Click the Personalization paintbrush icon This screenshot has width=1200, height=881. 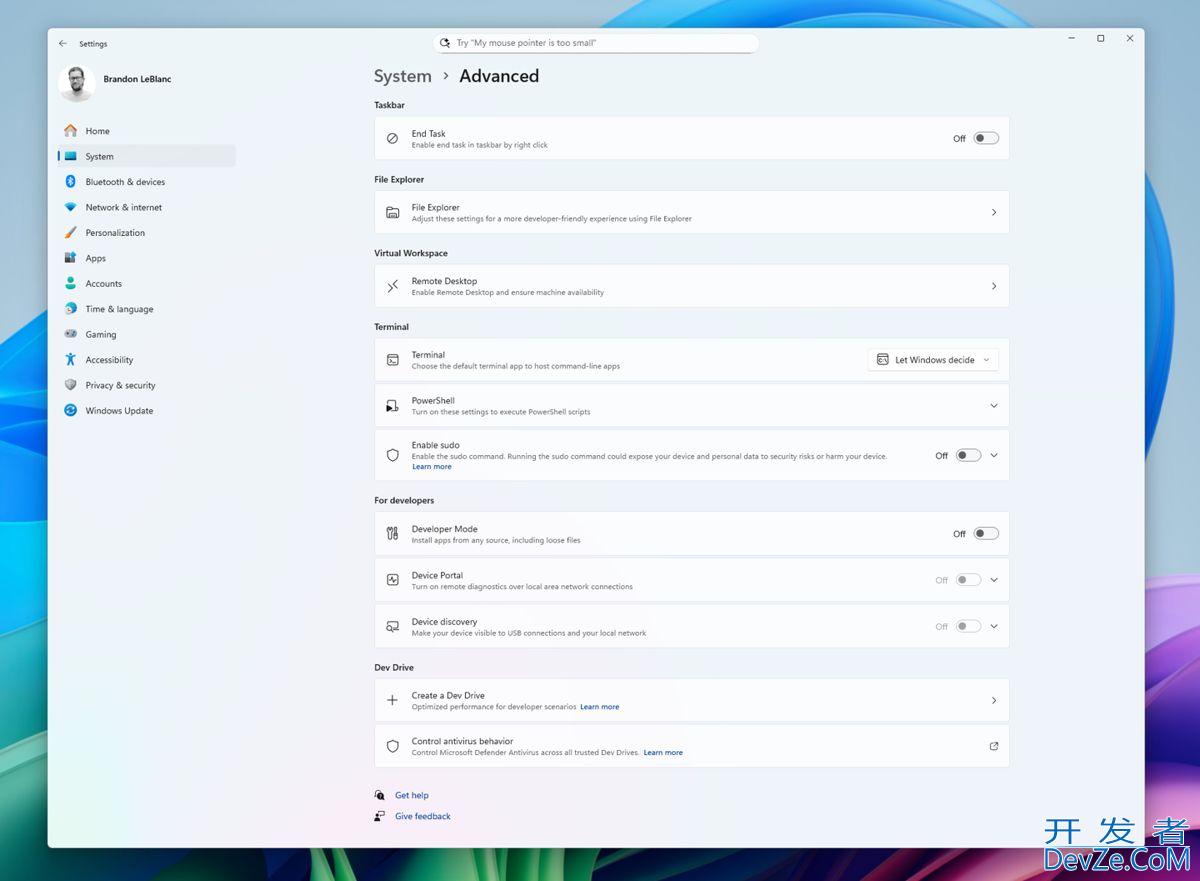pos(70,233)
